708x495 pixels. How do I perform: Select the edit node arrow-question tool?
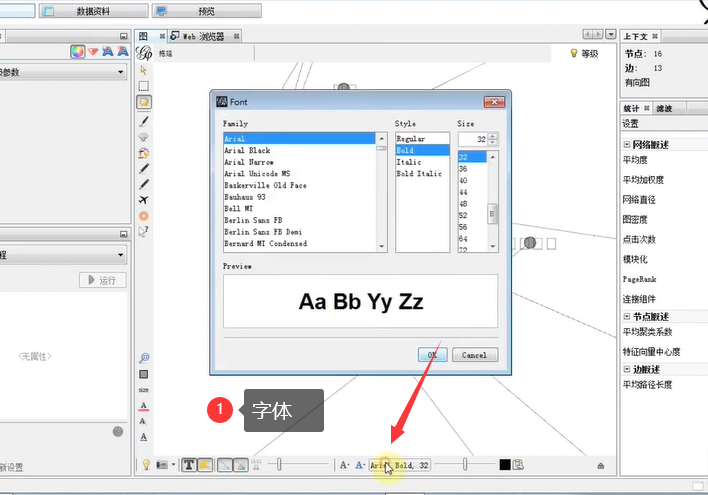coord(144,231)
